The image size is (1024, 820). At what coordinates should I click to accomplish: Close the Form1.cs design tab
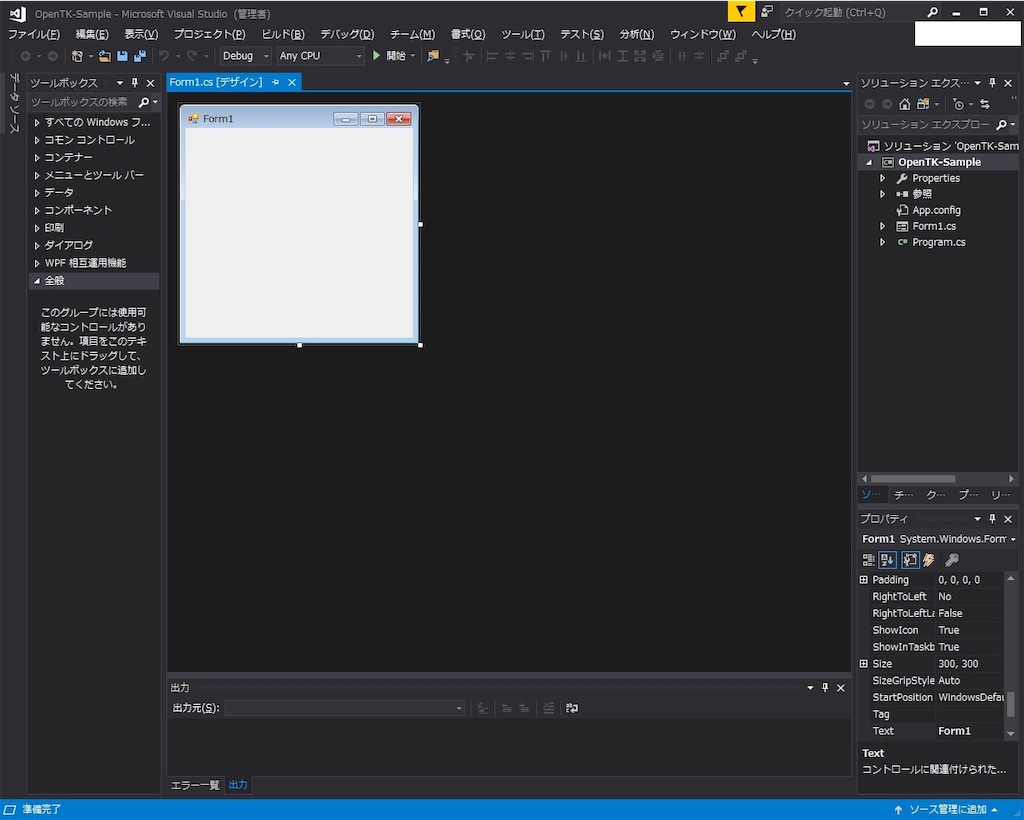coord(292,82)
